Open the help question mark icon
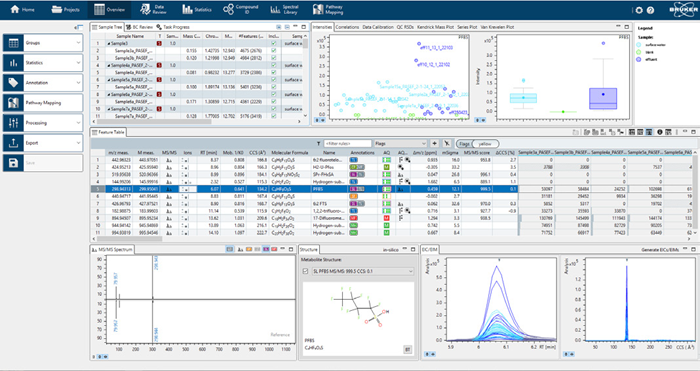 [x=650, y=10]
